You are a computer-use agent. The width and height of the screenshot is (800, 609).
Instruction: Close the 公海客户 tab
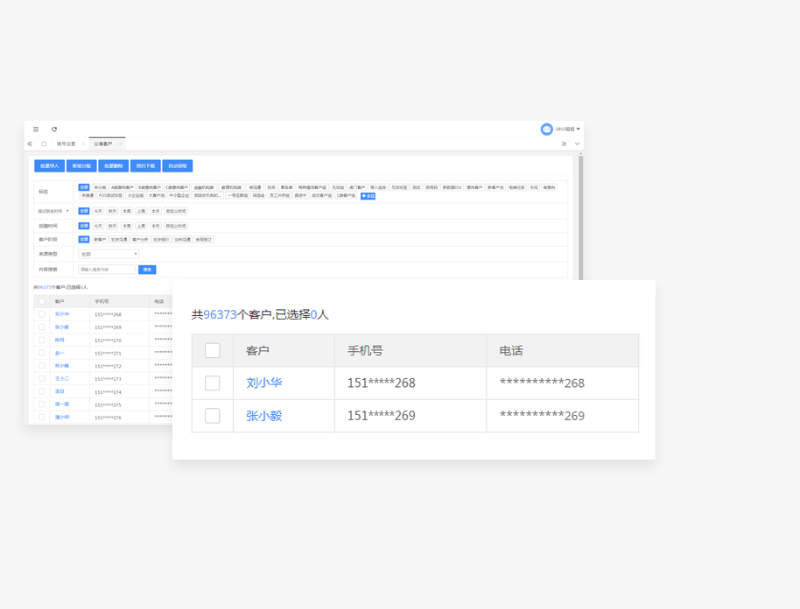[x=121, y=144]
